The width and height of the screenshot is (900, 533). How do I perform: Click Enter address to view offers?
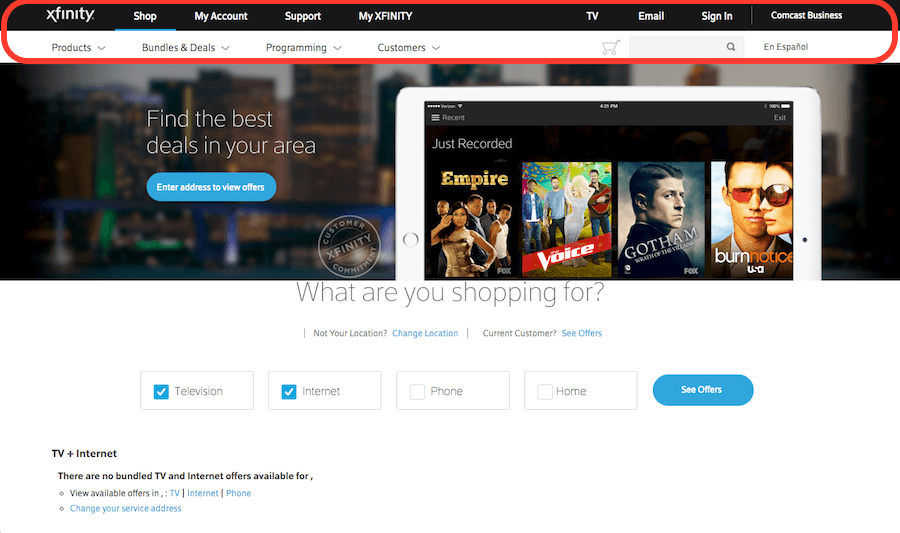pyautogui.click(x=211, y=187)
